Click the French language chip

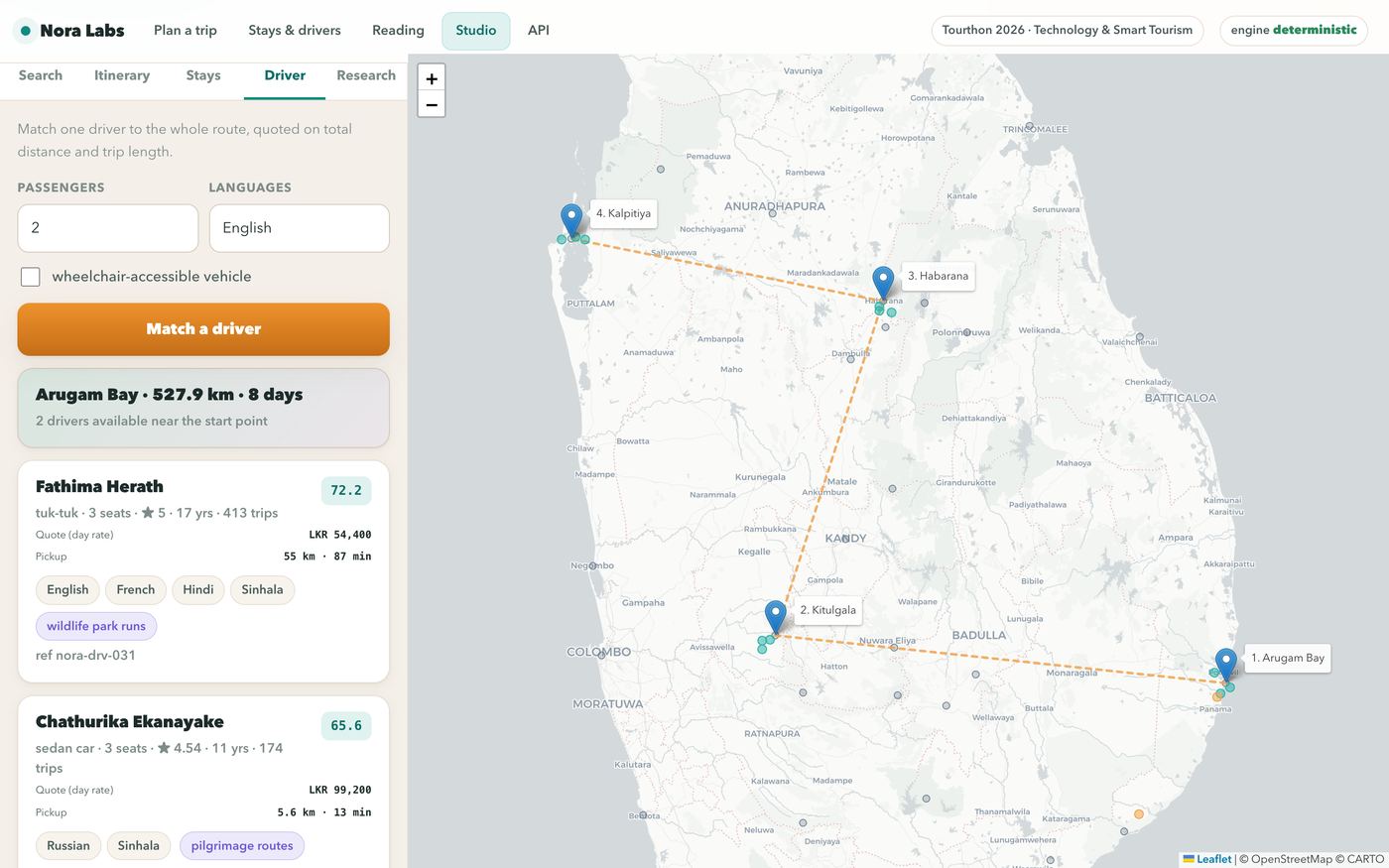(136, 590)
